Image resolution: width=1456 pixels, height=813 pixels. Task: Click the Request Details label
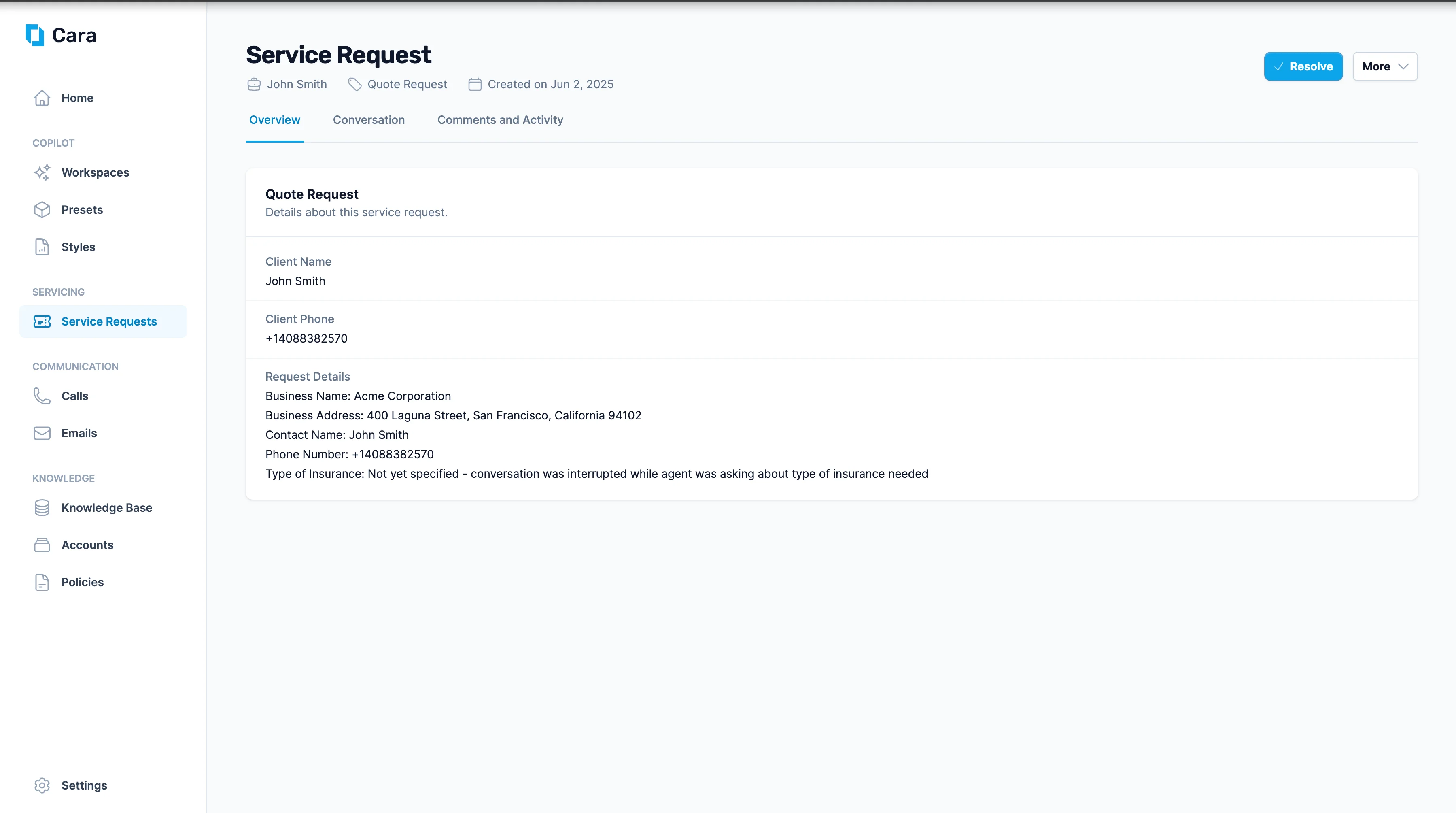(x=308, y=377)
